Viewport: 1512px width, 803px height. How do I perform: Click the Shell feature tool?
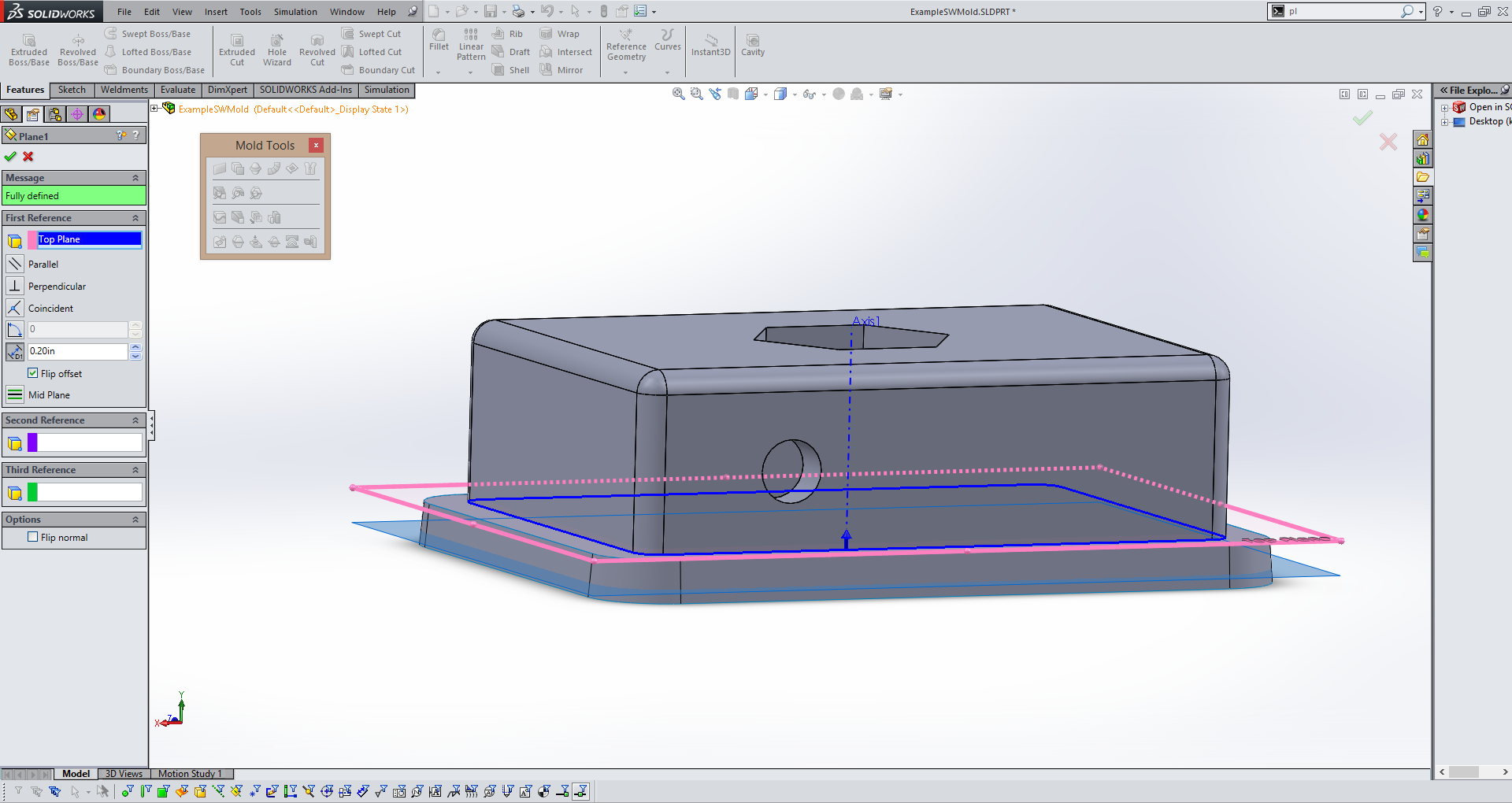tap(511, 70)
